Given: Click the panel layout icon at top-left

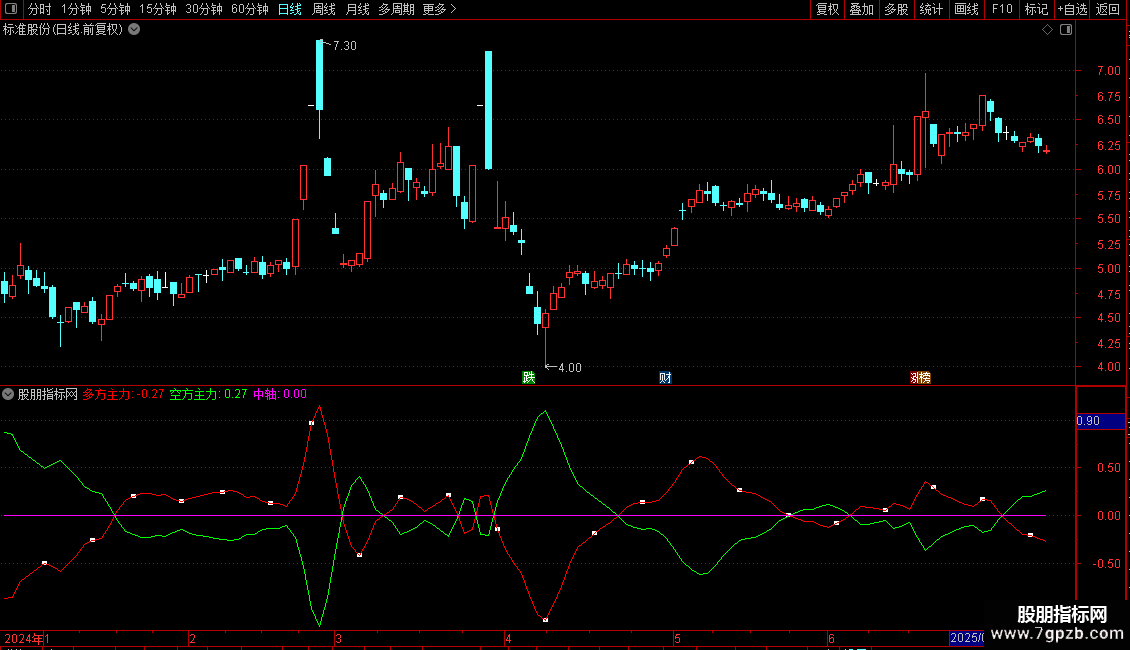Looking at the screenshot, I should tap(11, 9).
